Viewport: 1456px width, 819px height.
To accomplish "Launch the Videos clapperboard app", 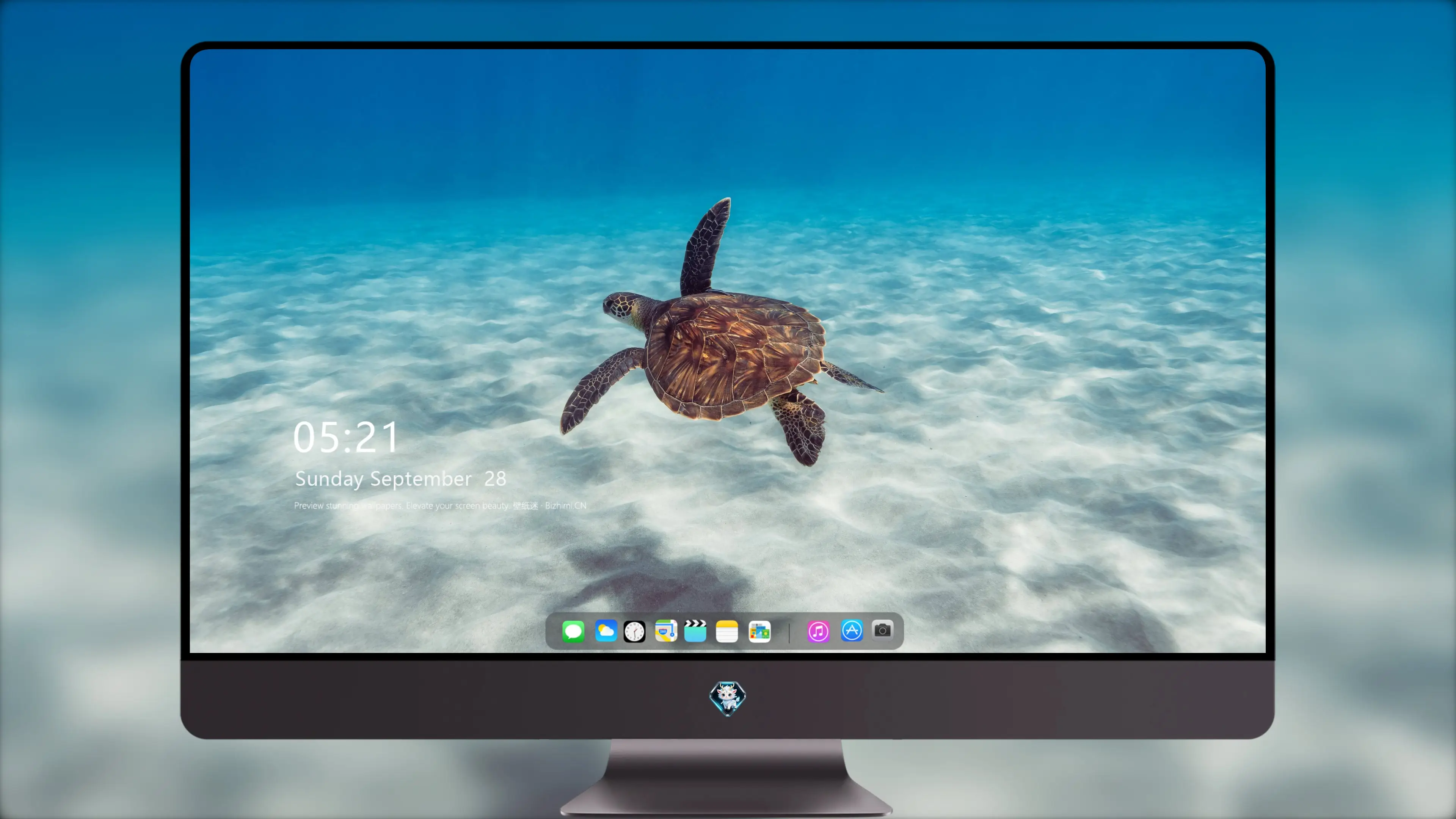I will click(695, 631).
